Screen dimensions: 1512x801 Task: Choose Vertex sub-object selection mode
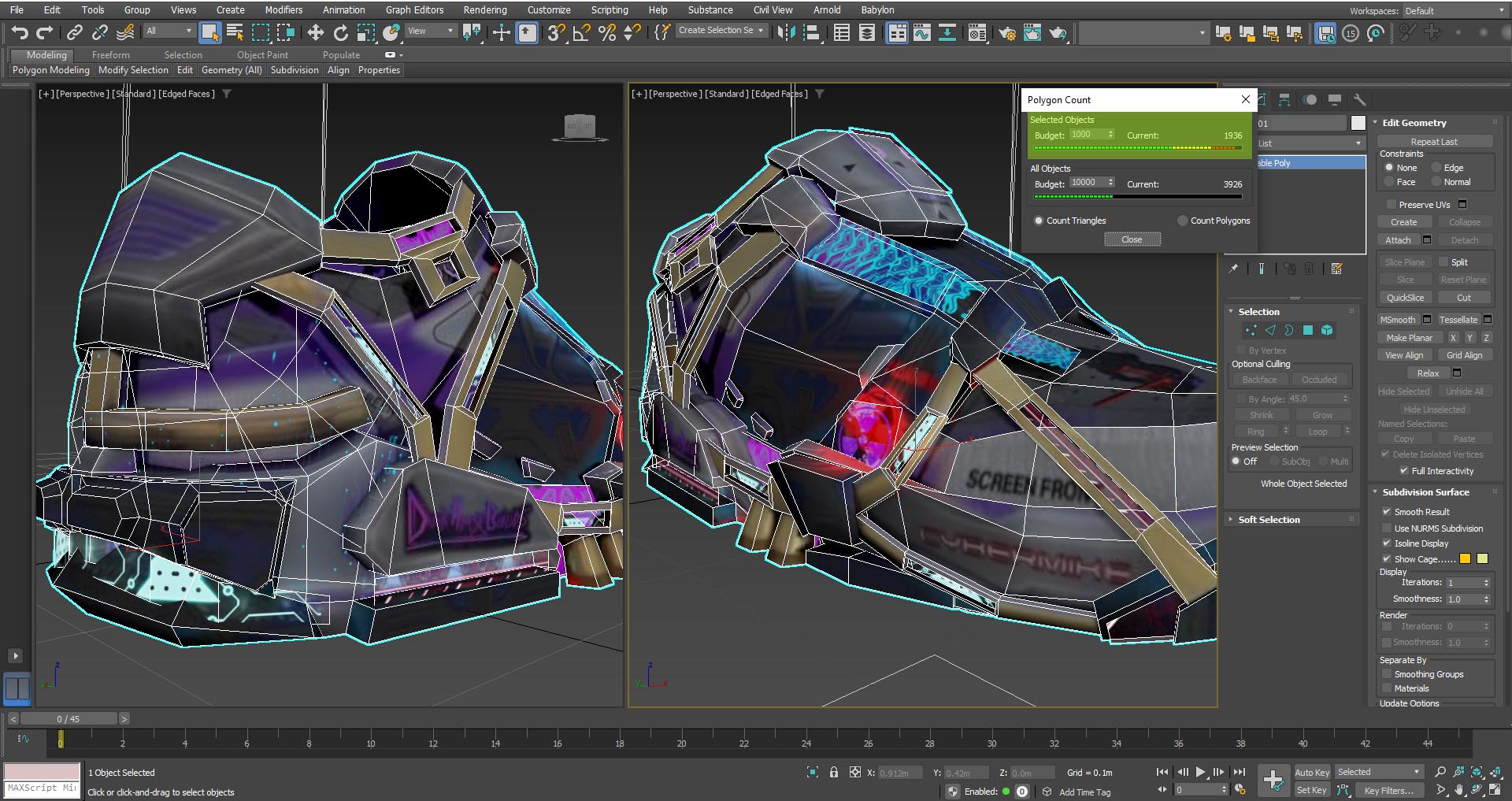1251,330
